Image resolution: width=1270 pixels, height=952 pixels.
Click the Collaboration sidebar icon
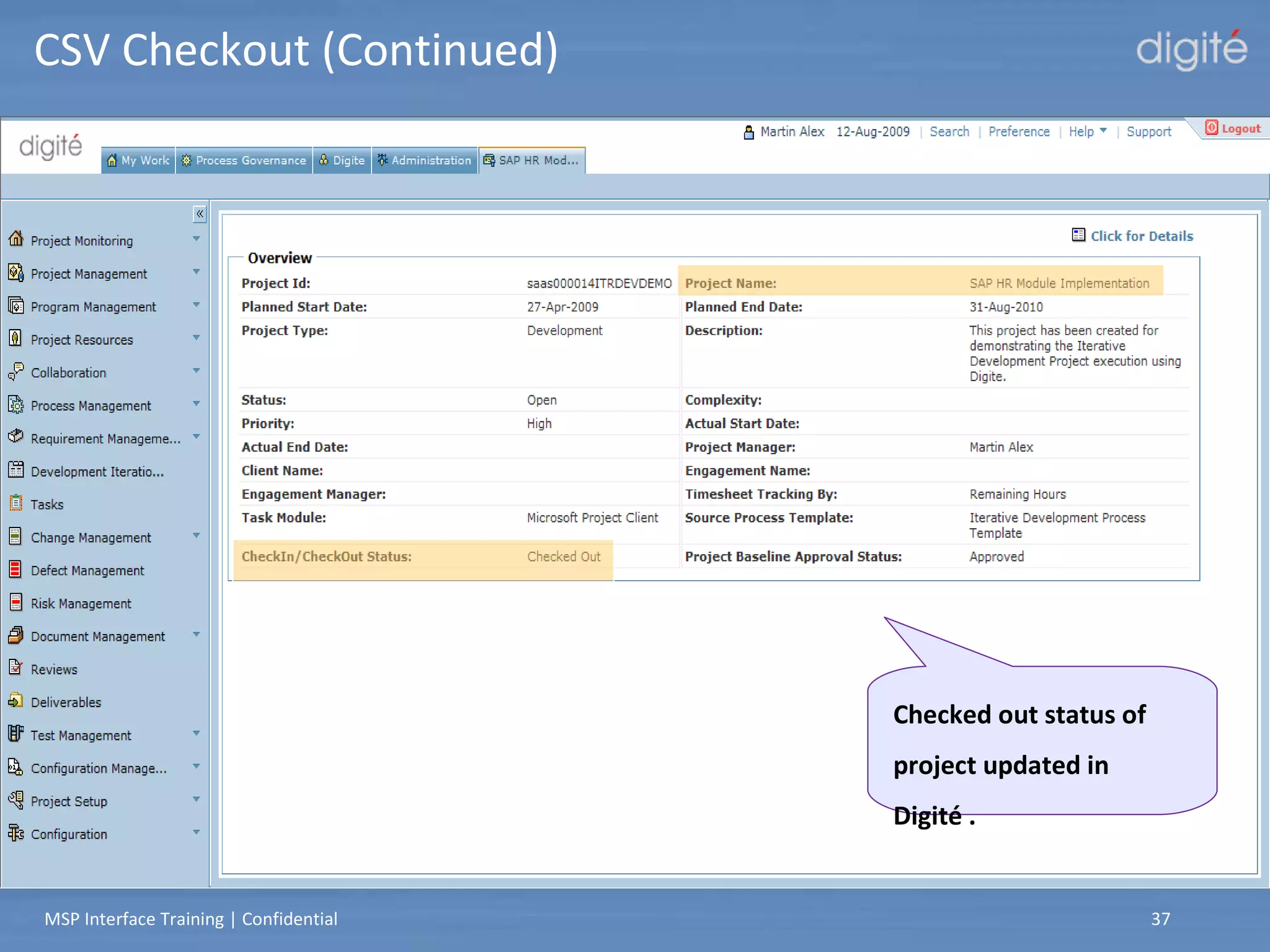(16, 371)
